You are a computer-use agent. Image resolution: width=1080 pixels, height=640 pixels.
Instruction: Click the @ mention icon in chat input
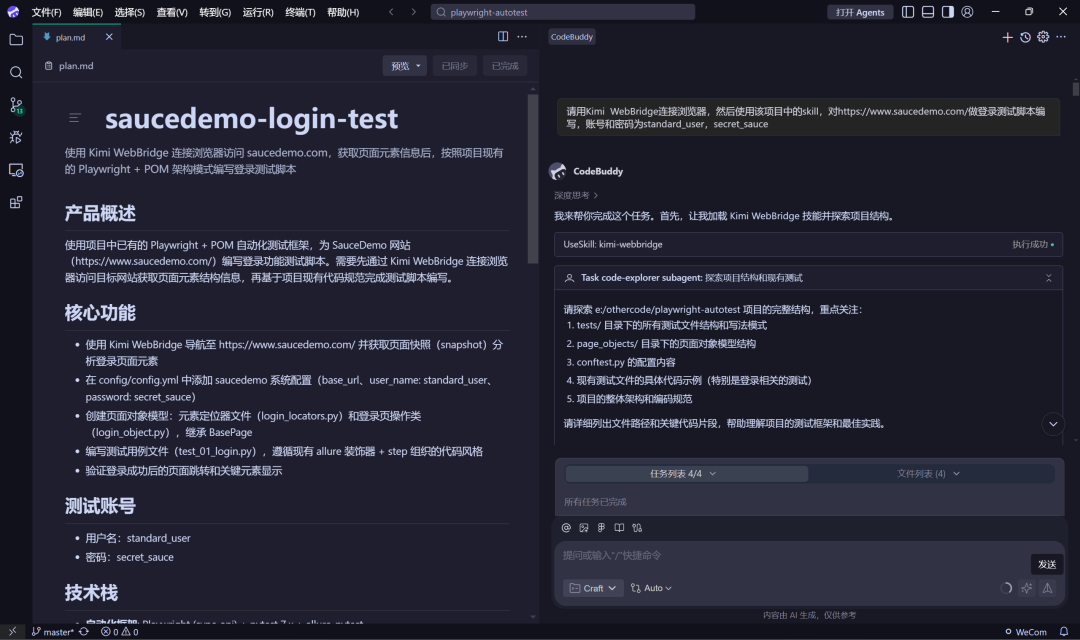(x=566, y=528)
